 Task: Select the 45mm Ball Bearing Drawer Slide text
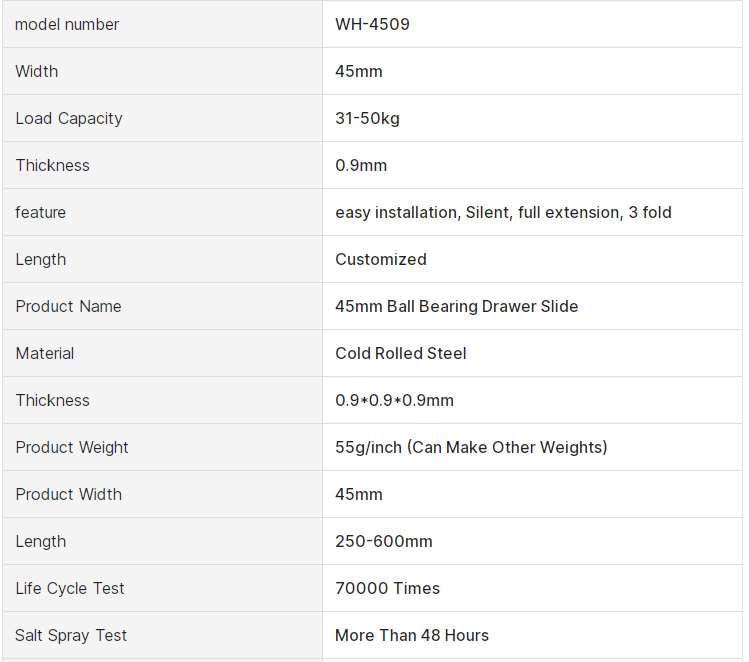pyautogui.click(x=457, y=306)
